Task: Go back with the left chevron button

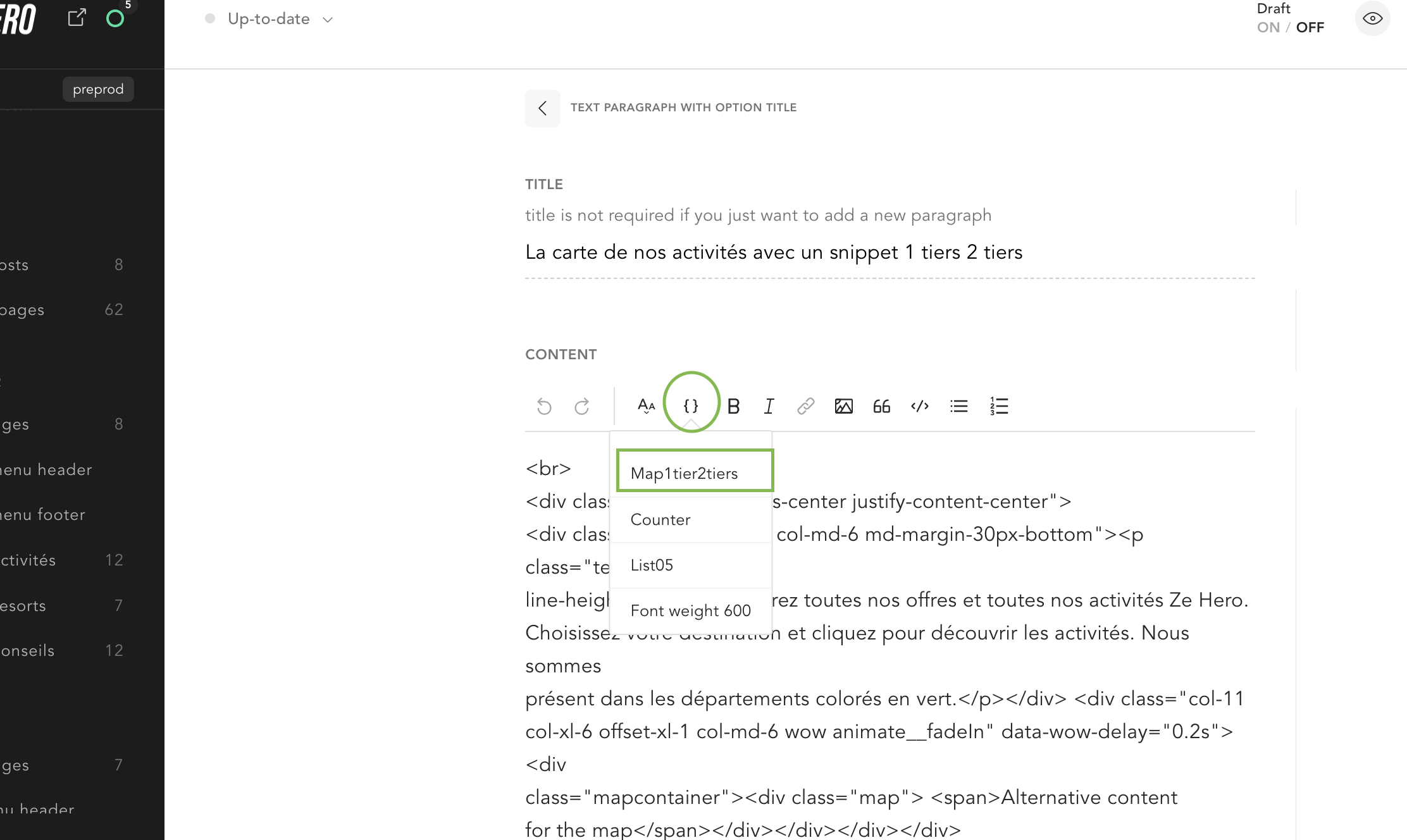Action: click(x=542, y=108)
